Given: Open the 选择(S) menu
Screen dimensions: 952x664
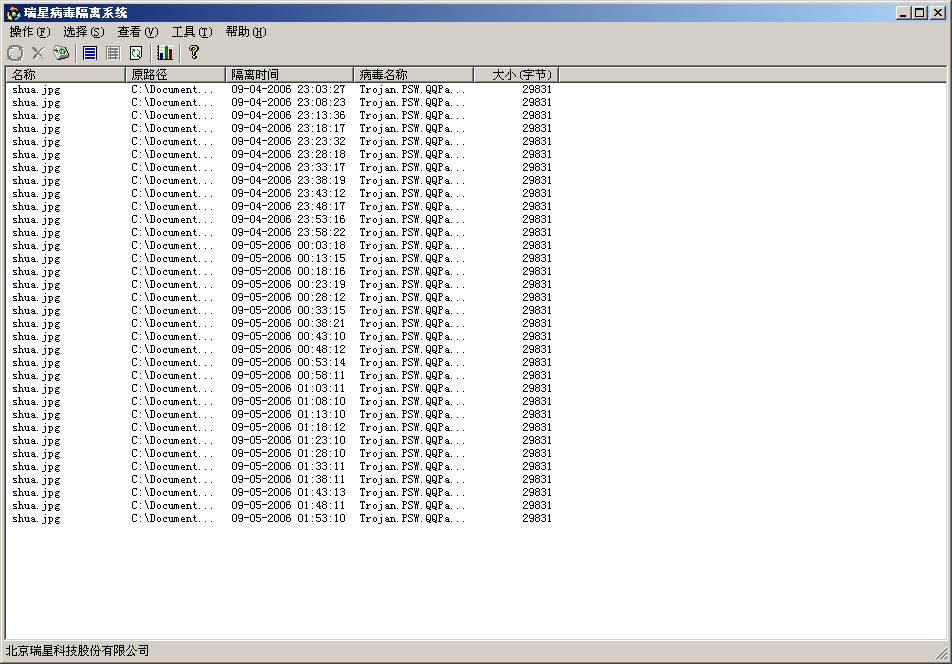Looking at the screenshot, I should coord(84,32).
